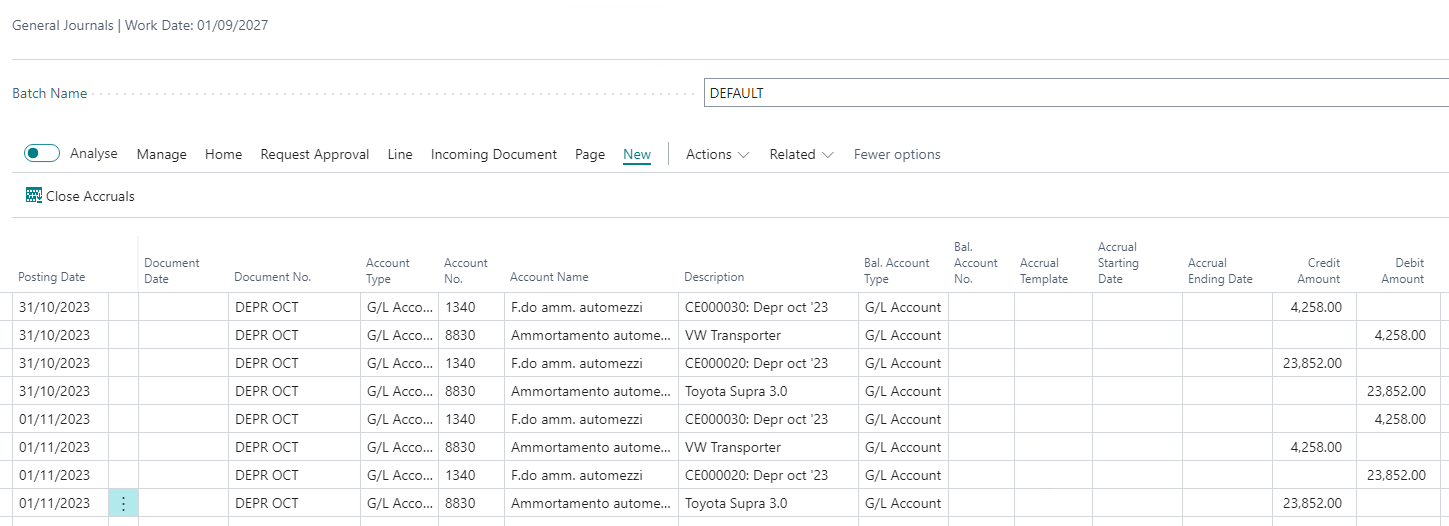Image resolution: width=1449 pixels, height=526 pixels.
Task: Click the 01/11/2023 posting date in the last row
Action: pos(54,503)
